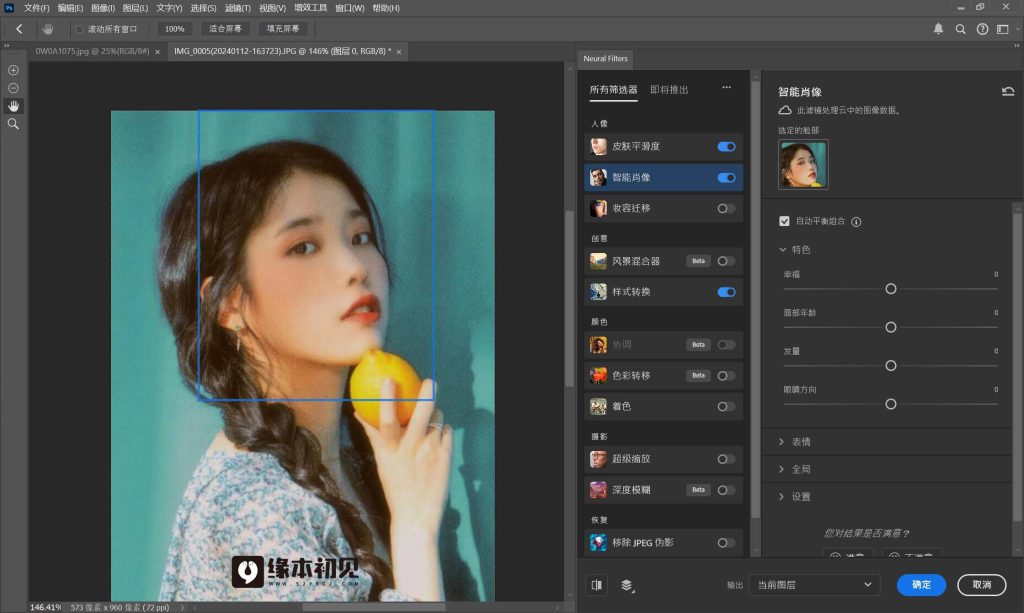
Task: Open the 输出 当前图层 dropdown
Action: pyautogui.click(x=813, y=584)
